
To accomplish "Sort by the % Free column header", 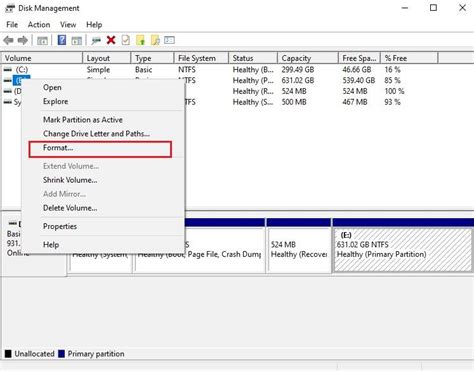I will point(409,58).
